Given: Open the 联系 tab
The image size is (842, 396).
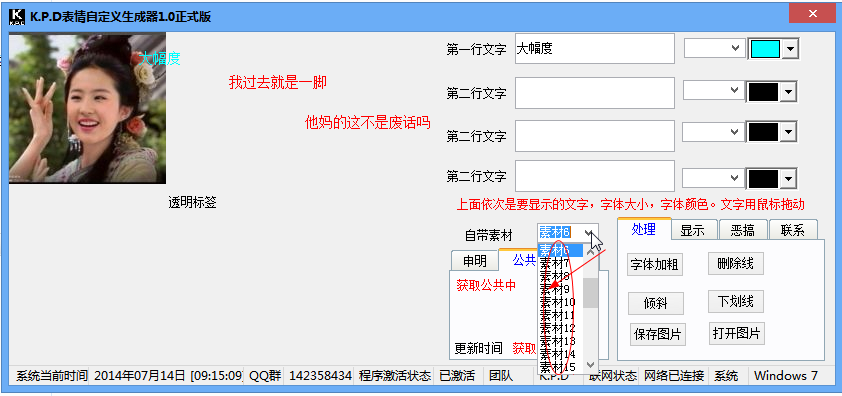Looking at the screenshot, I should (793, 231).
